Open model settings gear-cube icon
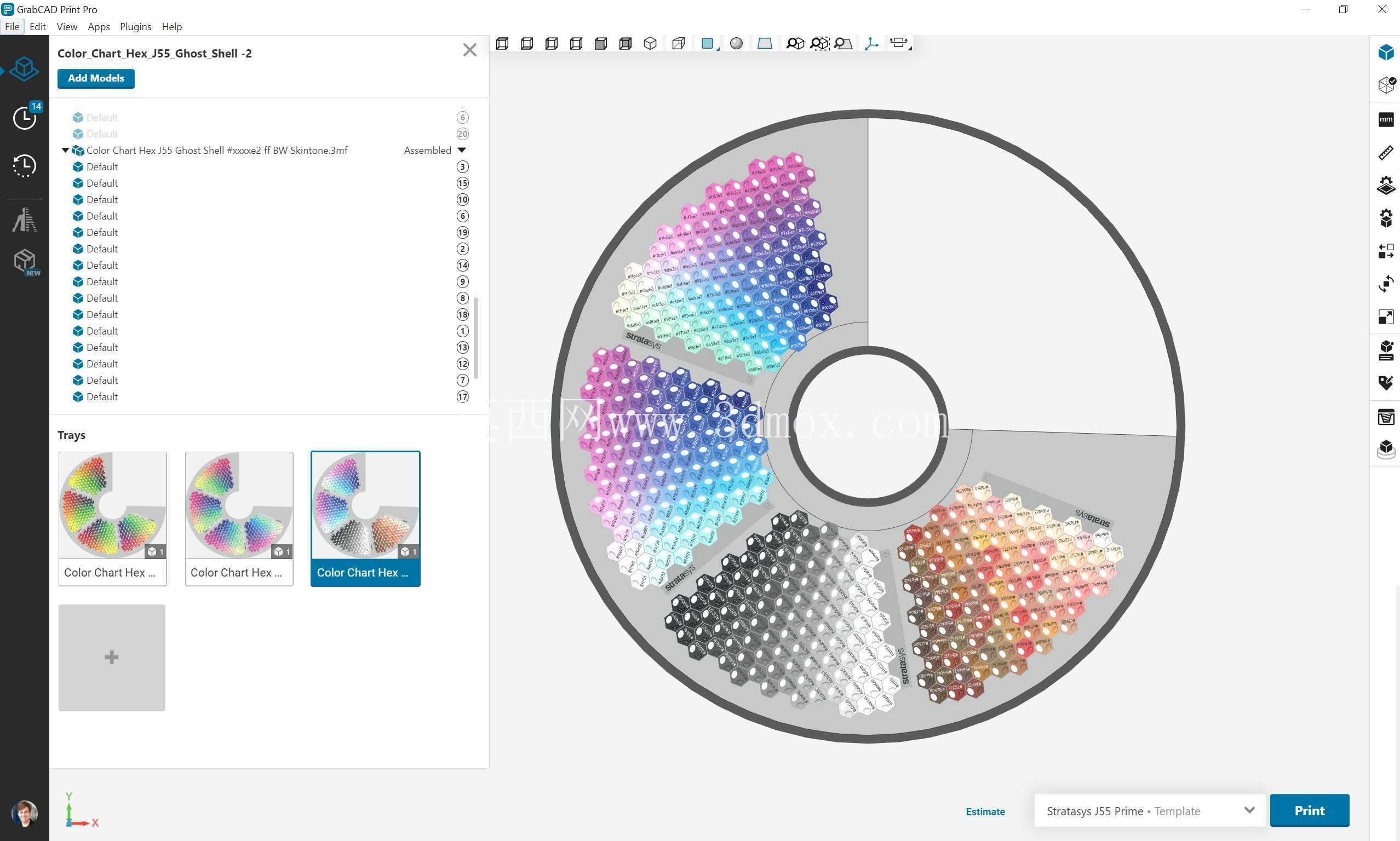 [x=1386, y=218]
